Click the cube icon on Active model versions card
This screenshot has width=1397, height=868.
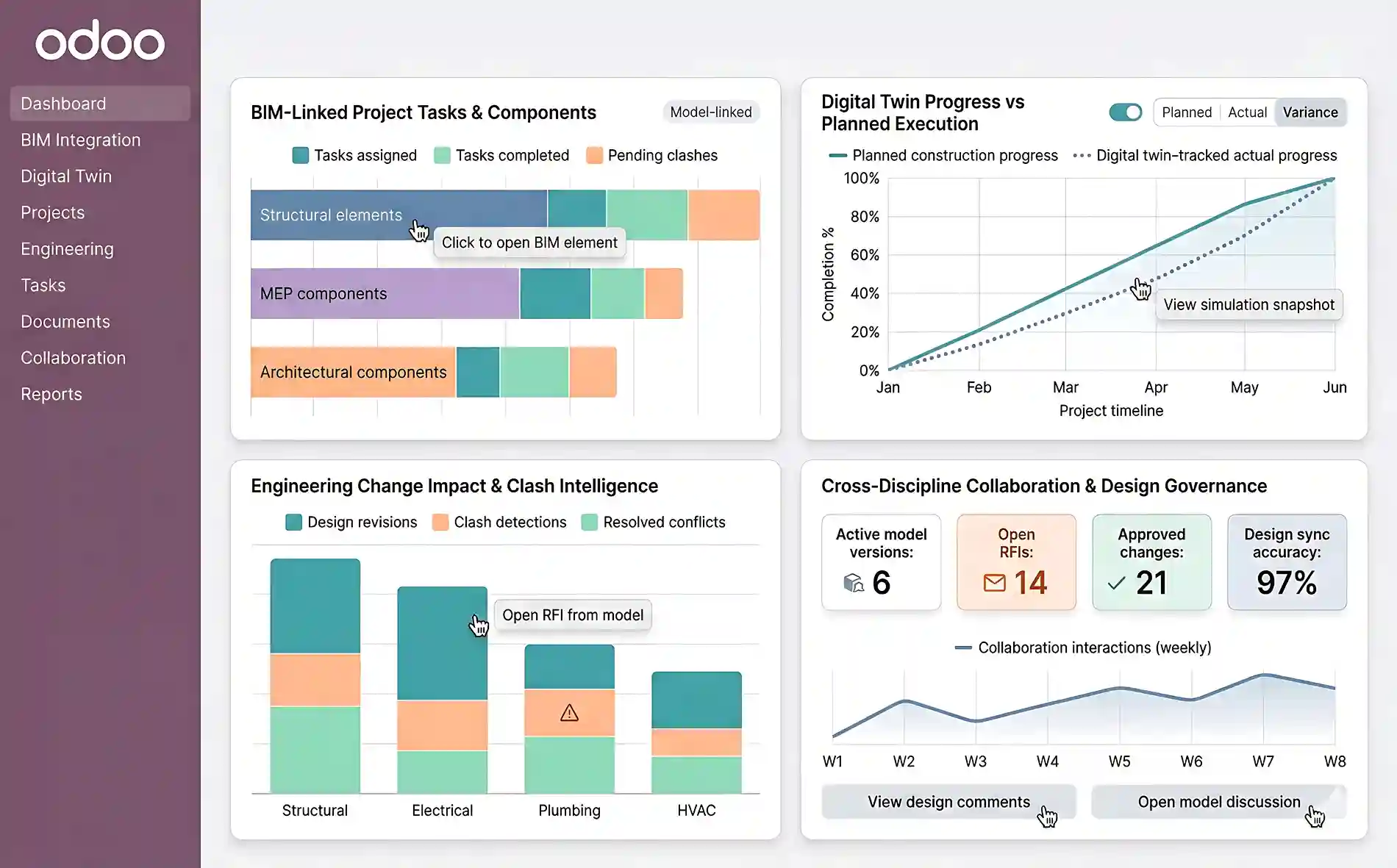853,584
